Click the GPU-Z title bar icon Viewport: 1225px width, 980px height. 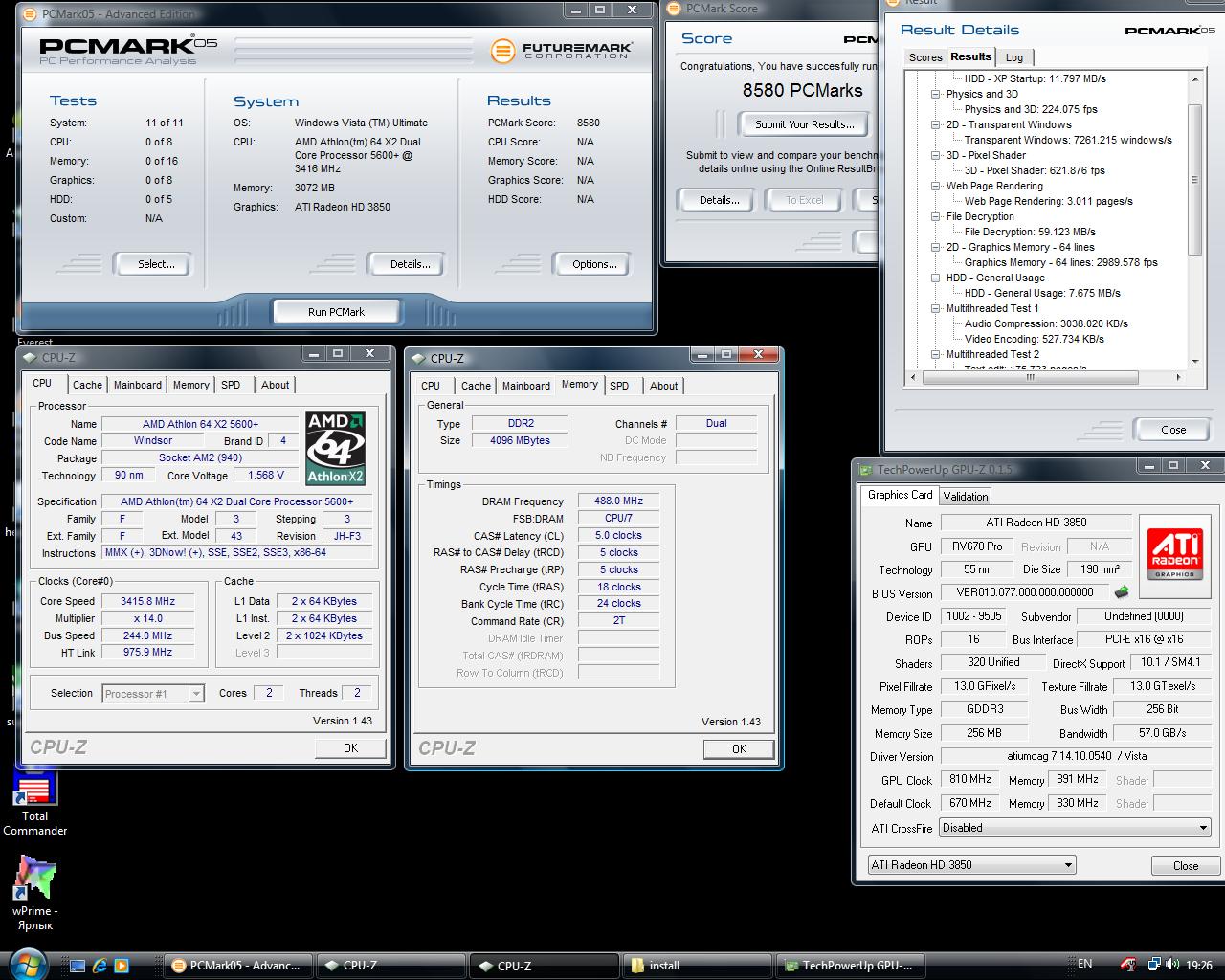point(867,469)
